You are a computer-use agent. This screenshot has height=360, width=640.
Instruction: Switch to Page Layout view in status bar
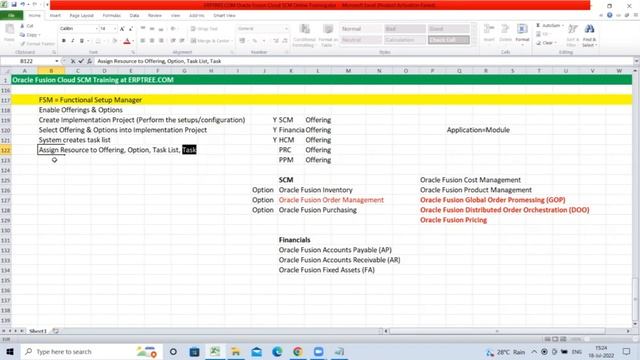[x=555, y=339]
